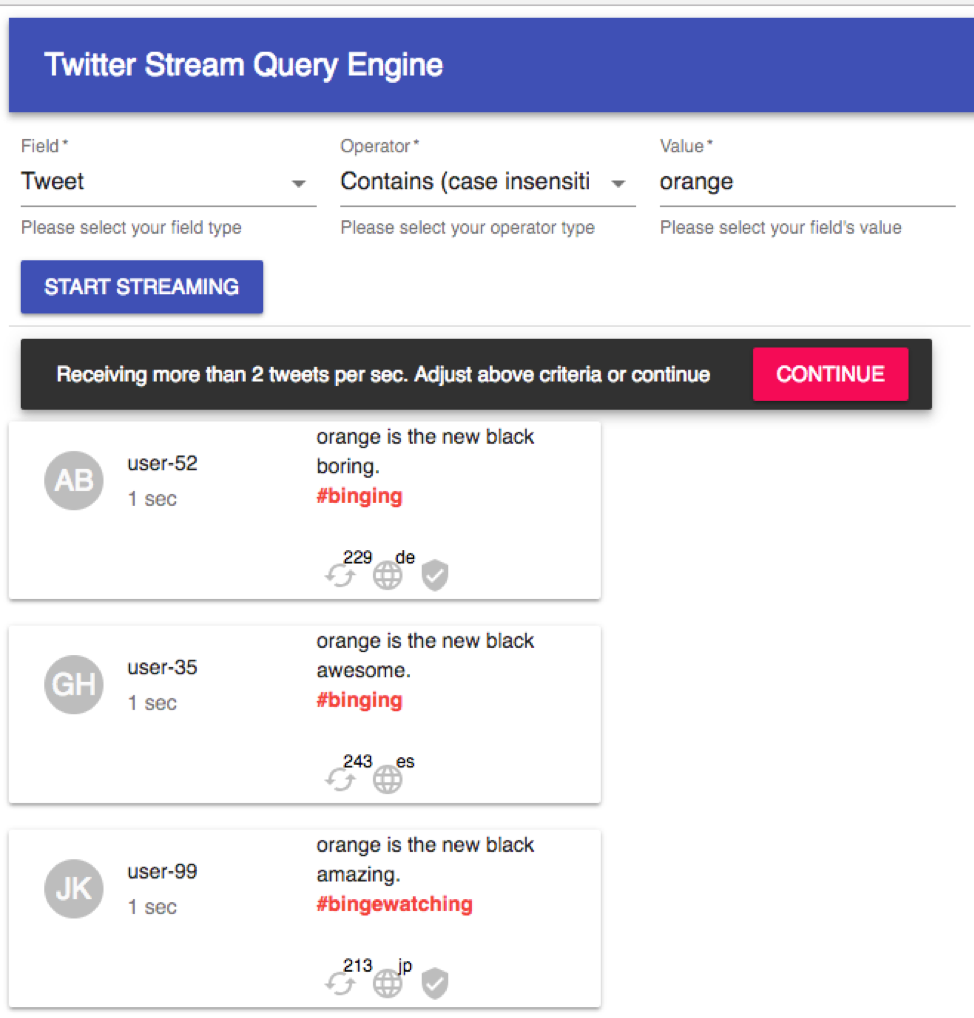Click tweet text ending in boring.
This screenshot has height=1018, width=974.
(425, 451)
